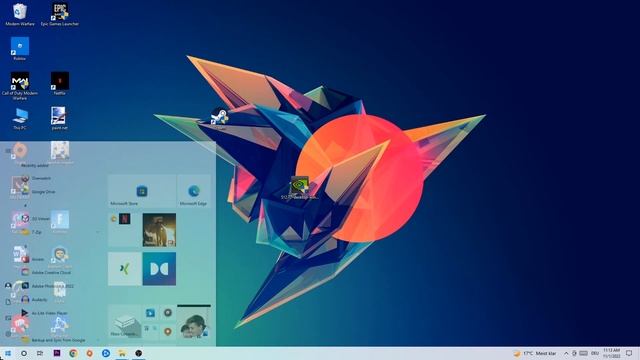Viewport: 640px width, 360px height.
Task: Open the Microsoft Store tile
Action: tap(142, 191)
